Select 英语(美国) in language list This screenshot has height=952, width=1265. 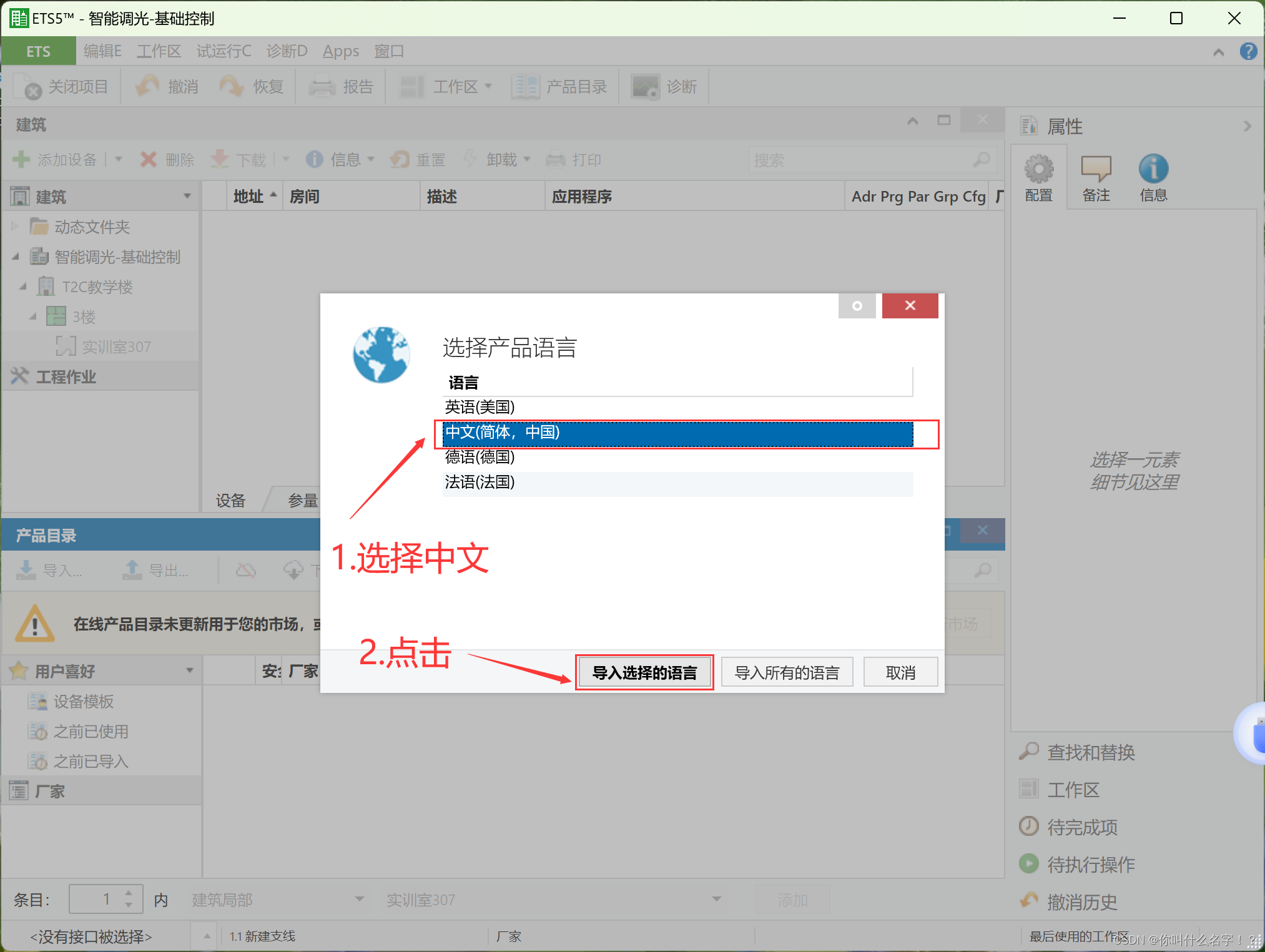(x=480, y=407)
